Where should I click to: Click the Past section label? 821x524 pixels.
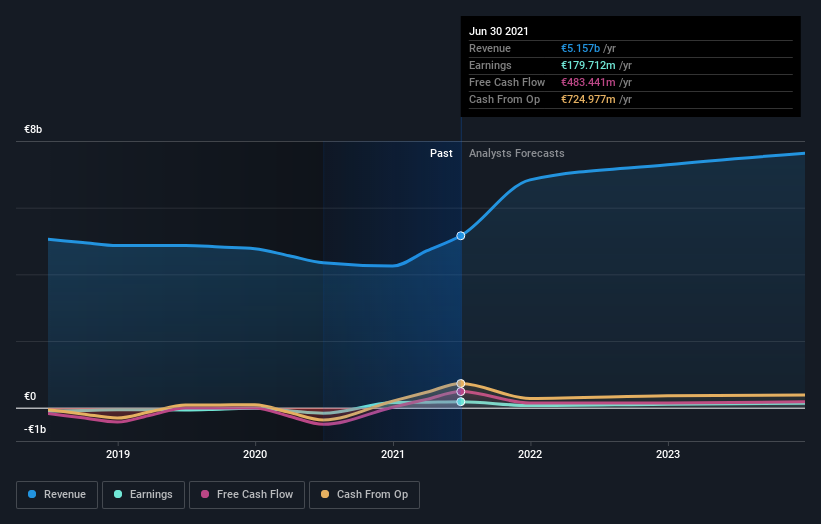tap(441, 153)
